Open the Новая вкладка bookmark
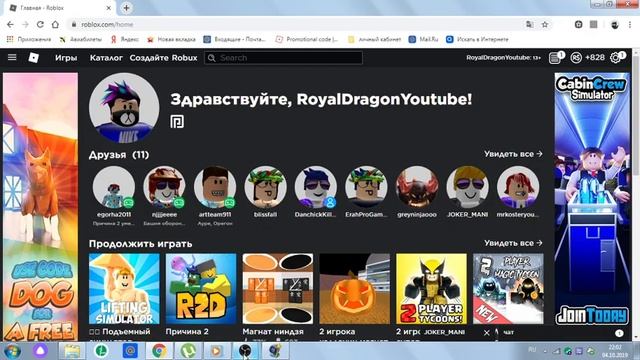 point(171,39)
